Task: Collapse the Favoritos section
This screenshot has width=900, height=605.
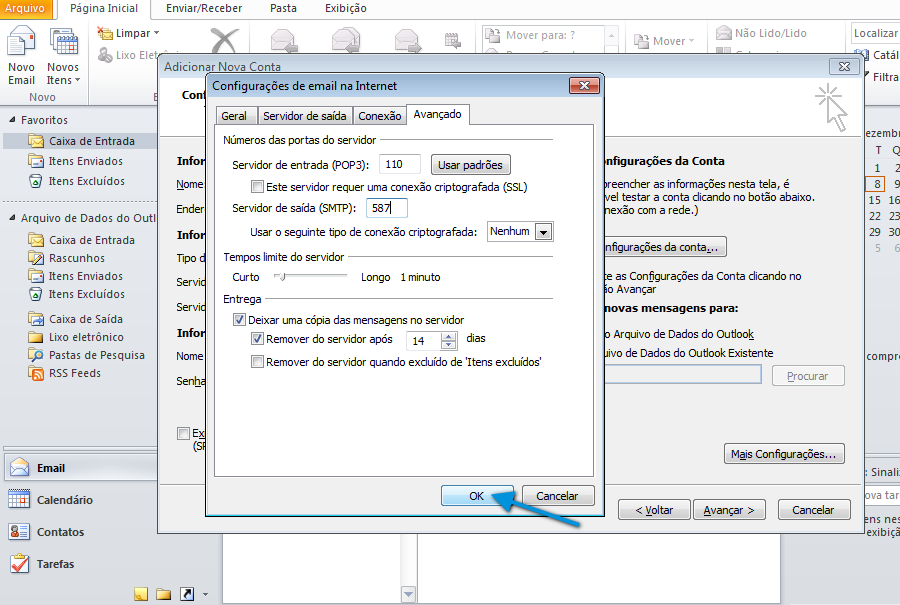Action: (x=10, y=120)
